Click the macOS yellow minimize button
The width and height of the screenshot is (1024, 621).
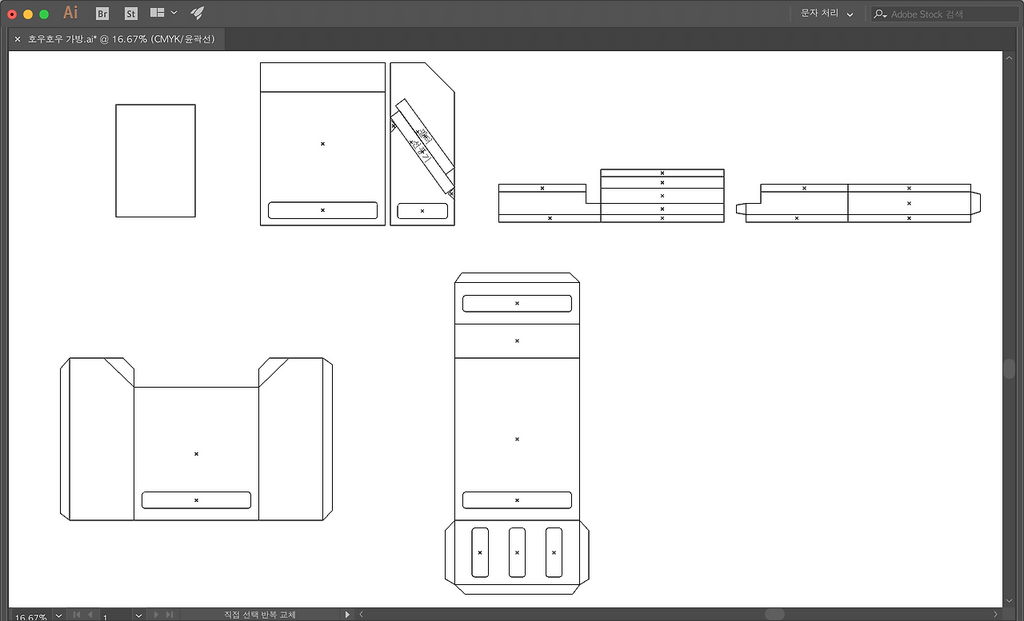point(28,14)
